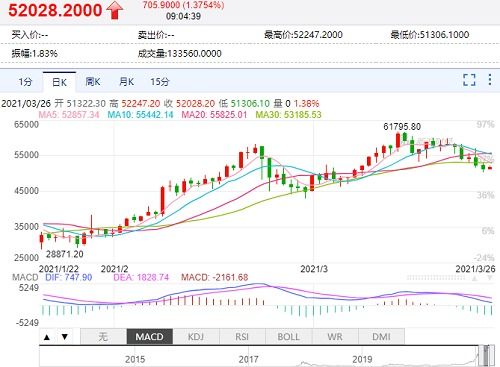Open fullscreen chart view icon

point(469,80)
